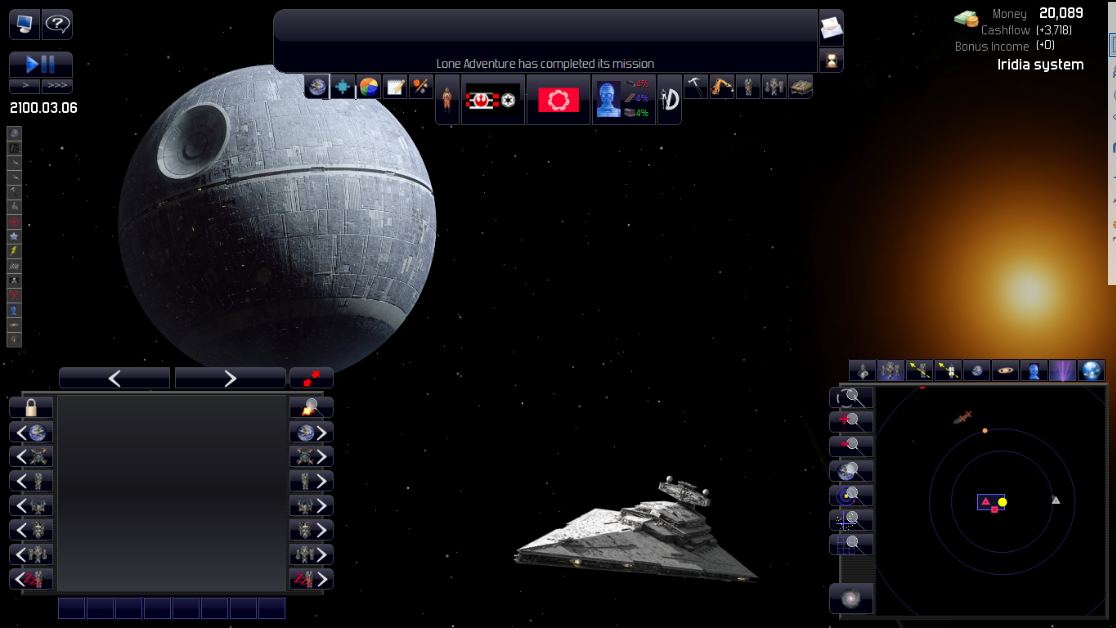The width and height of the screenshot is (1116, 628).
Task: Toggle ringed planet overlay on minimap toolbar
Action: tap(1005, 370)
